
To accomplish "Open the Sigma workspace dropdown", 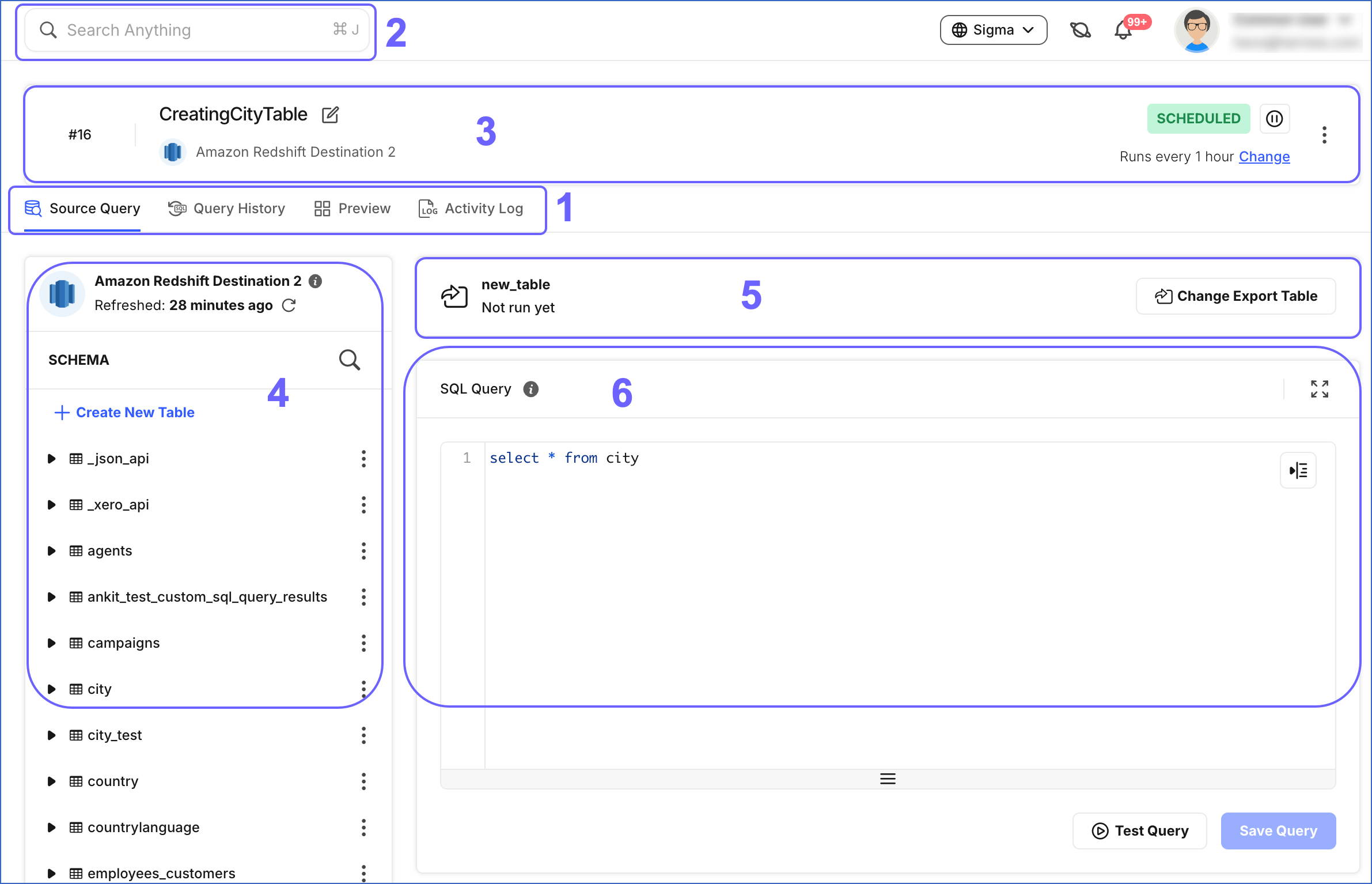I will pyautogui.click(x=993, y=30).
